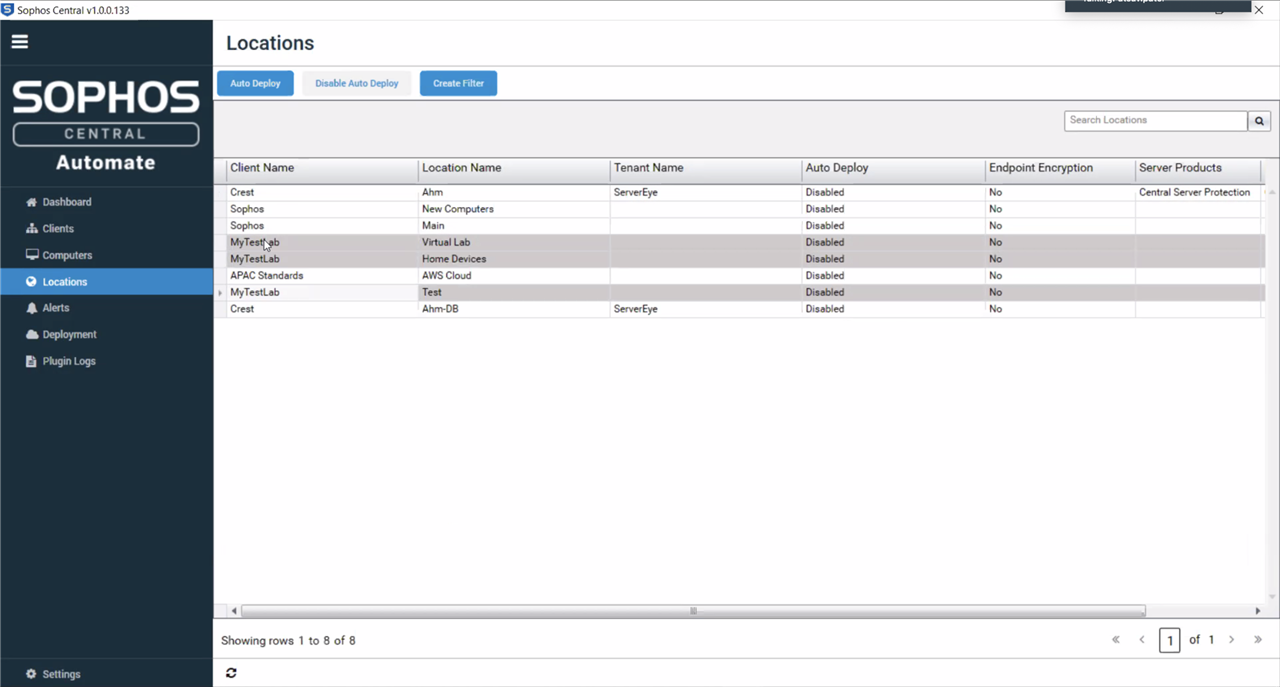
Task: Jump to the last page of results
Action: 1258,640
